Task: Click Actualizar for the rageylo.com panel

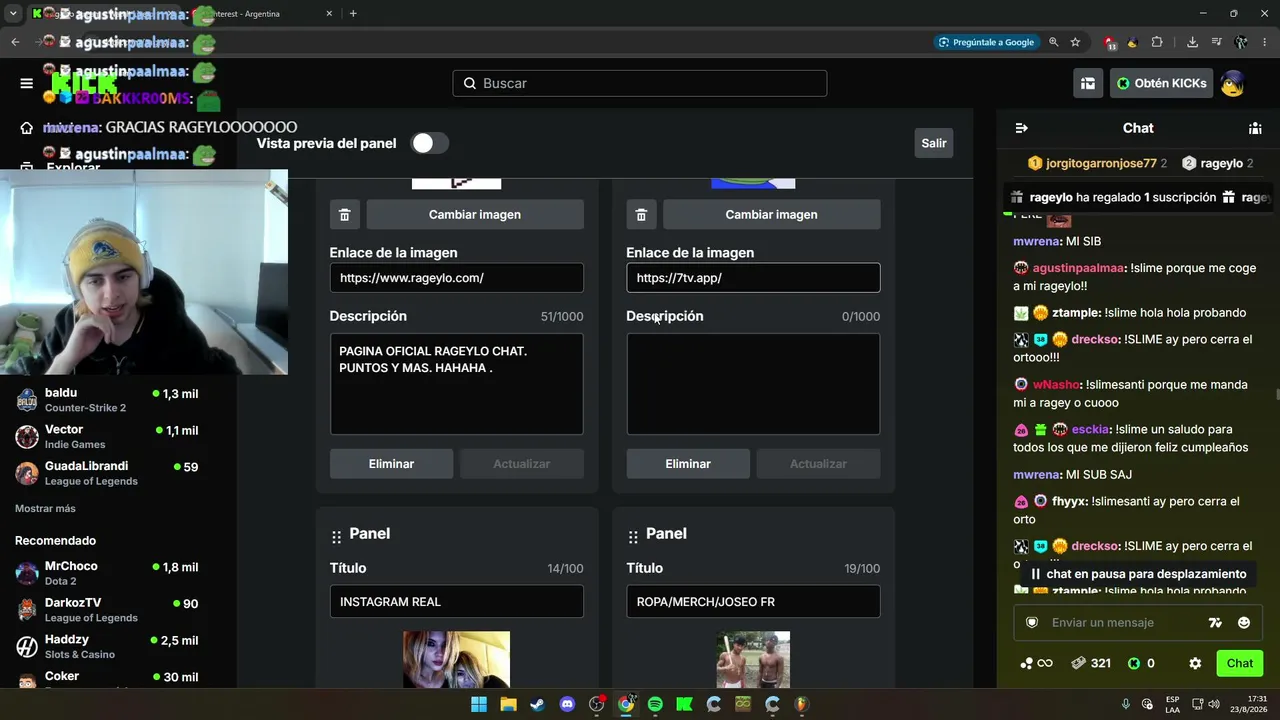Action: 522,464
